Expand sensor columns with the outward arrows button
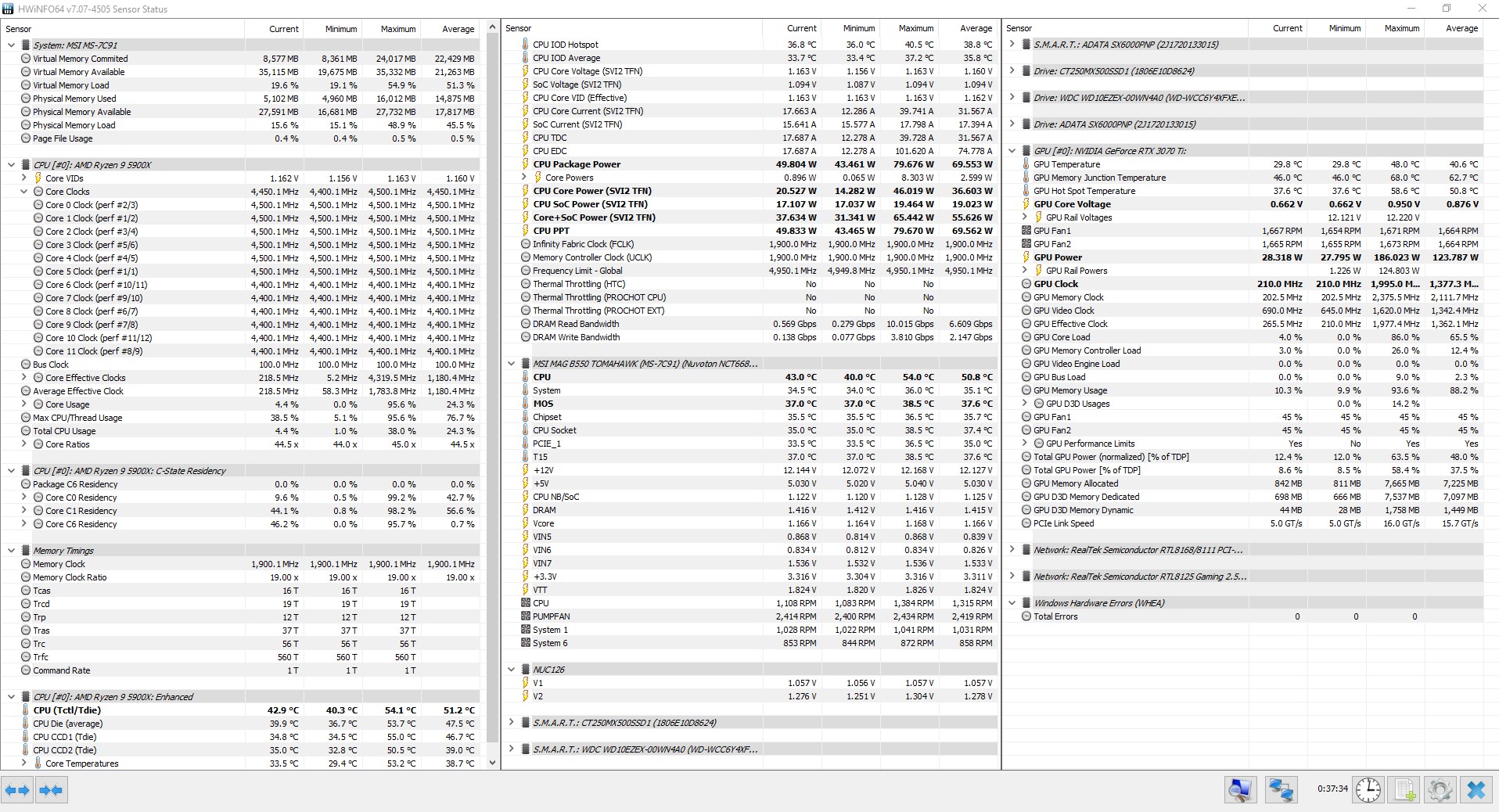The height and width of the screenshot is (812, 1499). coord(17,790)
